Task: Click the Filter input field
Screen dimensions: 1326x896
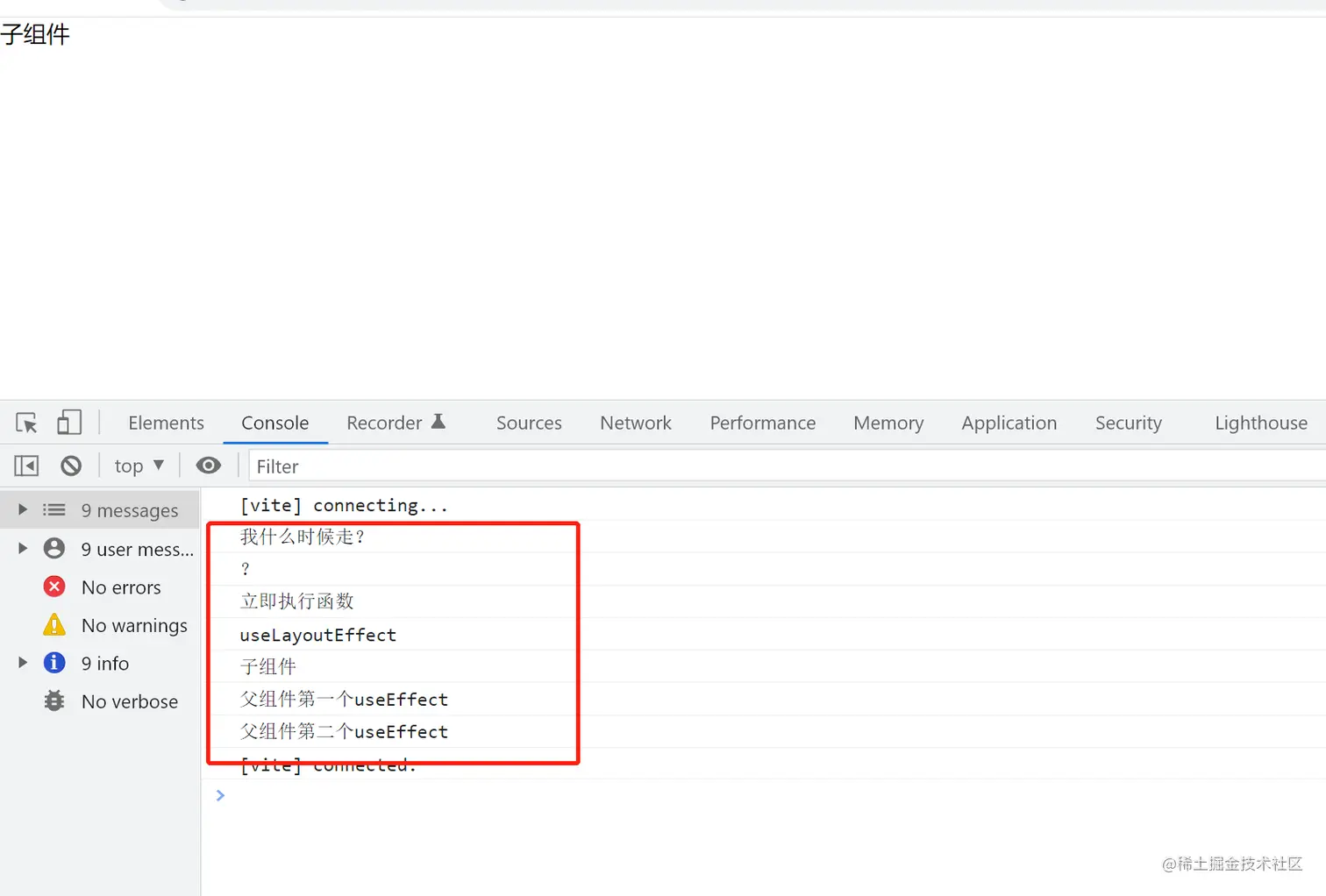Action: coord(787,466)
